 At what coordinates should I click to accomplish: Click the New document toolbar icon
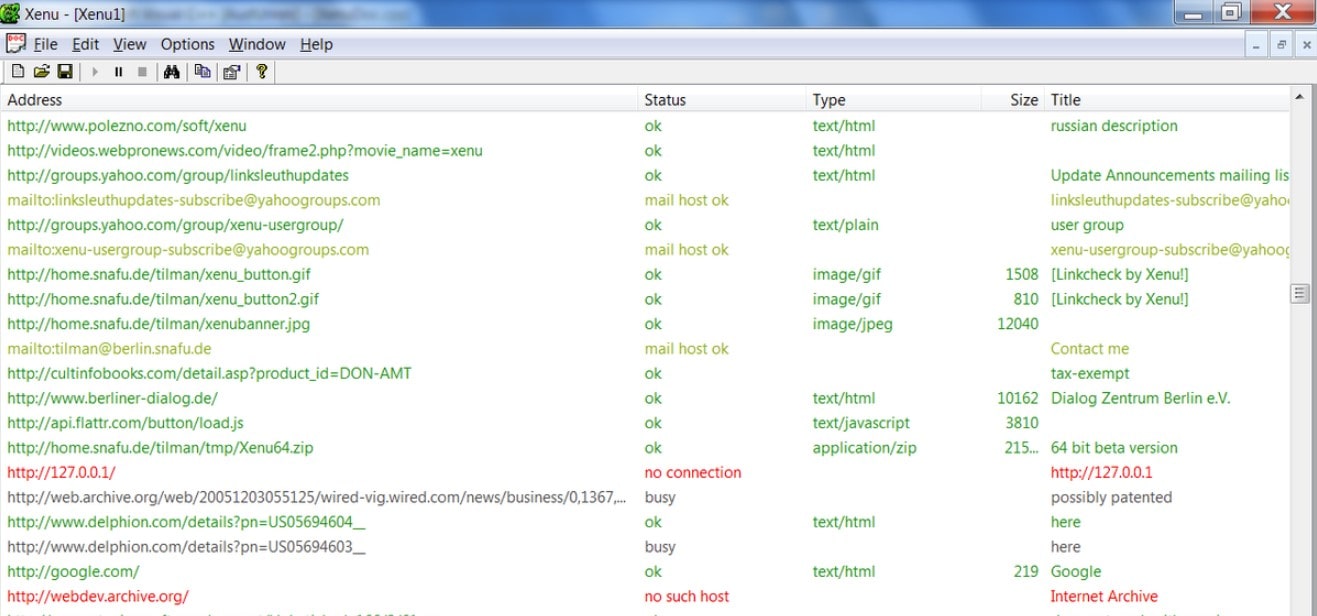[x=17, y=72]
